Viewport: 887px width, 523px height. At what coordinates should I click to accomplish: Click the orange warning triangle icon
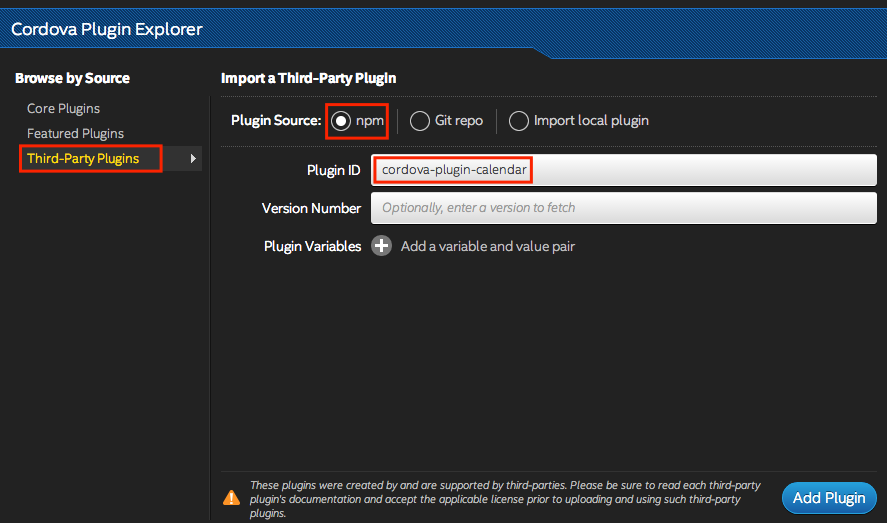click(231, 498)
